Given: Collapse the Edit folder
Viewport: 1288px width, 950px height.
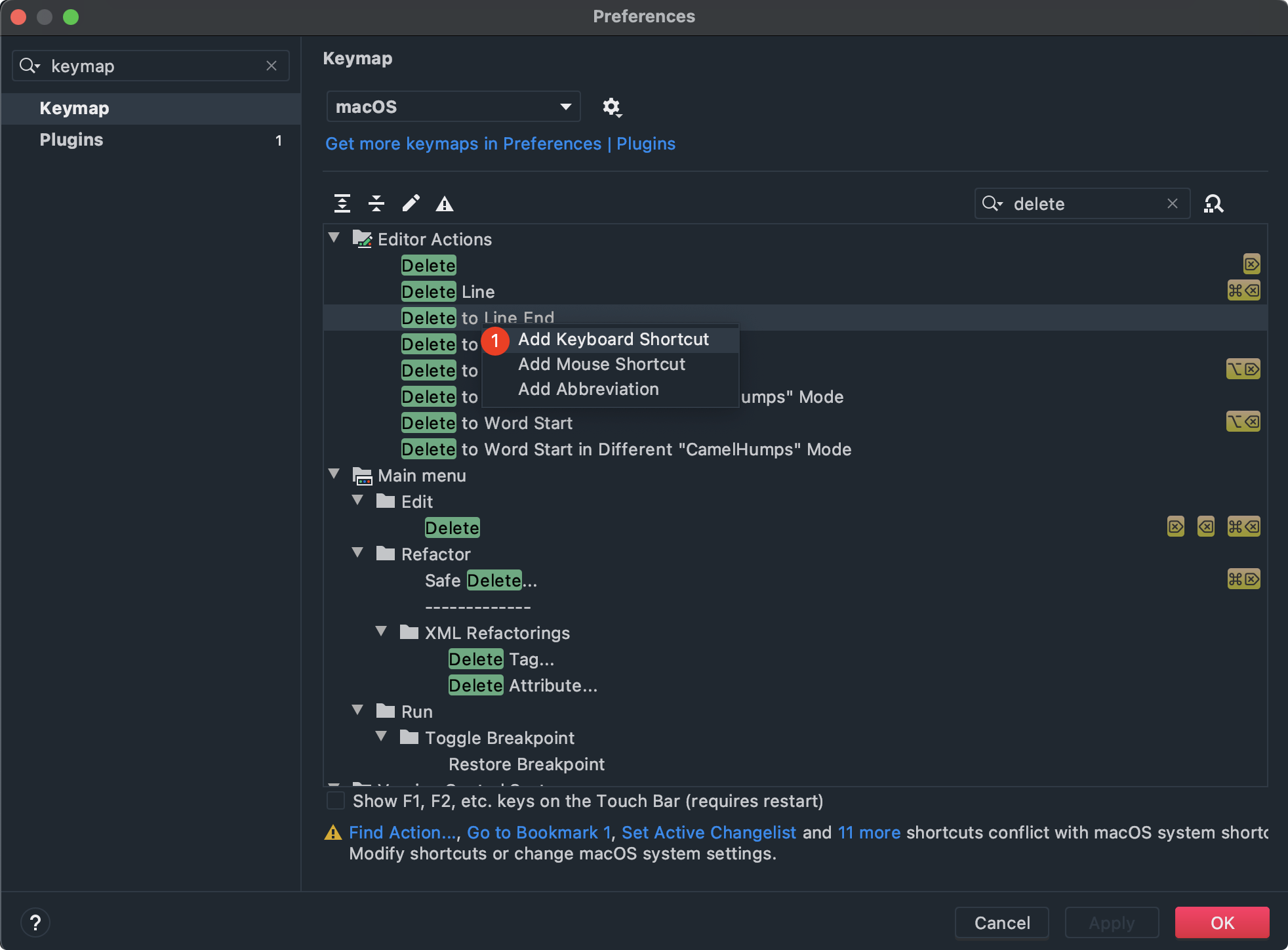Looking at the screenshot, I should (x=357, y=501).
